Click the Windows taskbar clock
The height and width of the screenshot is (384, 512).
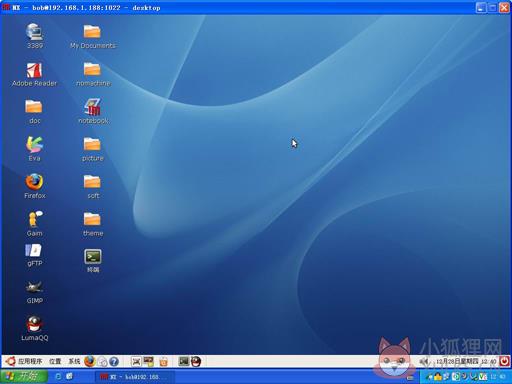tap(498, 377)
